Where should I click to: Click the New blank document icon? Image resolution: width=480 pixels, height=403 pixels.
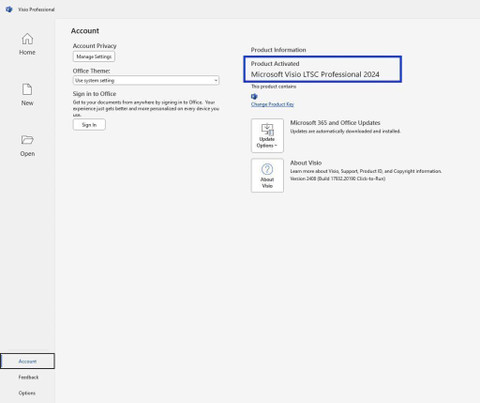[27, 89]
